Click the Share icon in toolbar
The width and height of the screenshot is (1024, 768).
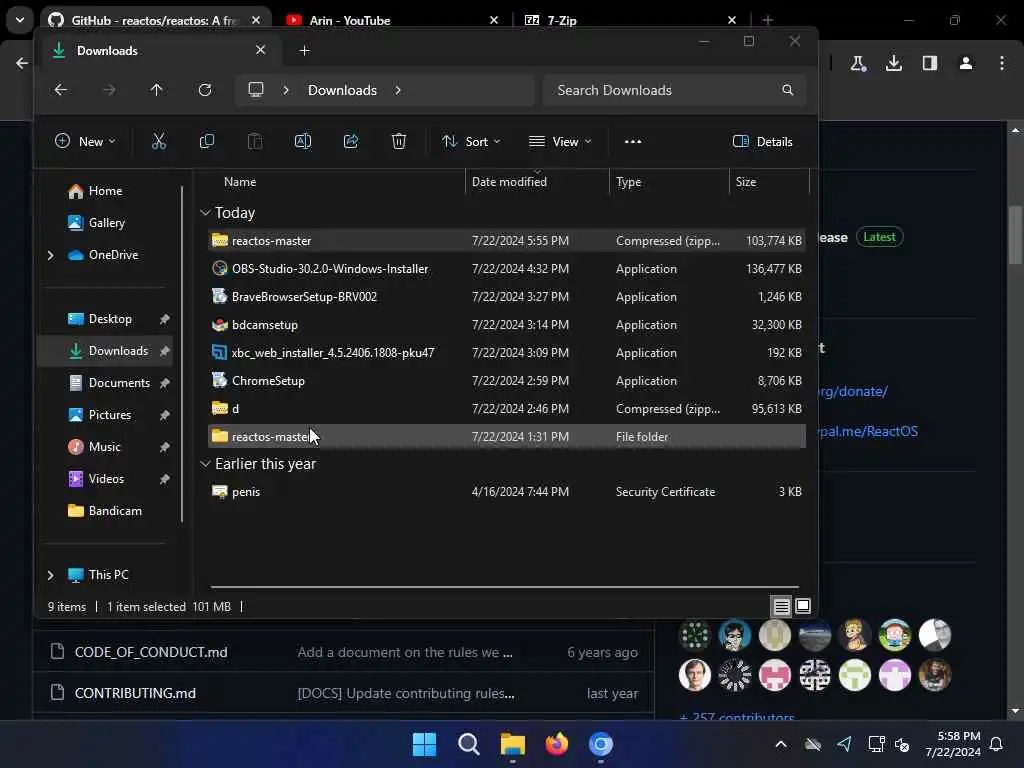[x=351, y=141]
